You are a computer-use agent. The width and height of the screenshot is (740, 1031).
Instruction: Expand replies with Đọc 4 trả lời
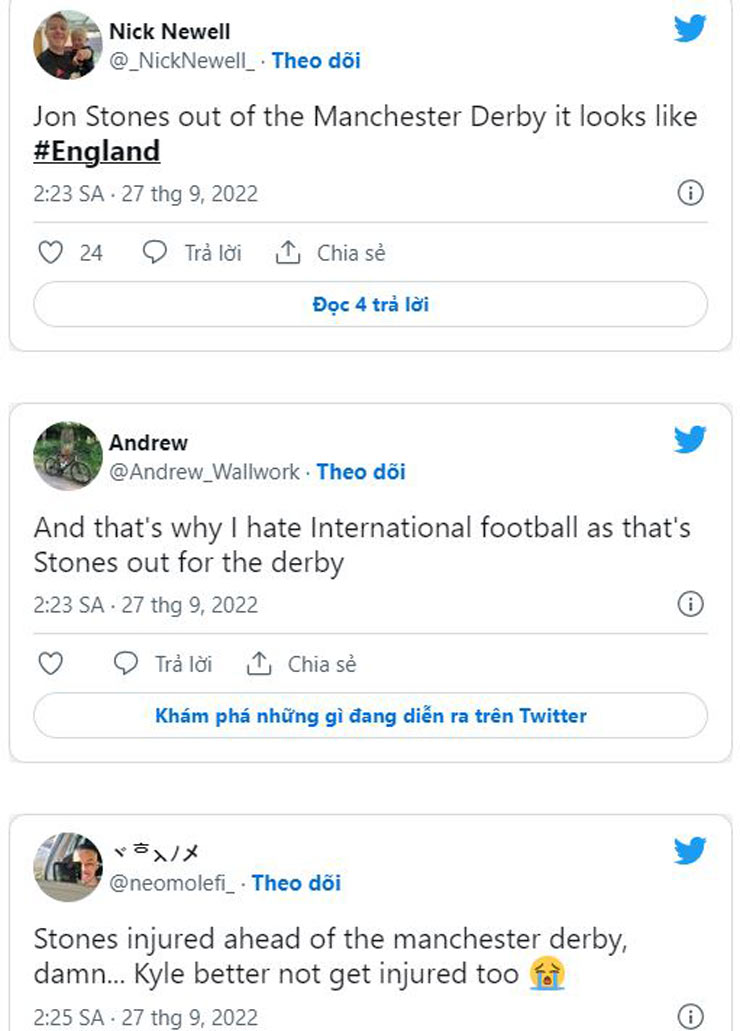coord(370,305)
